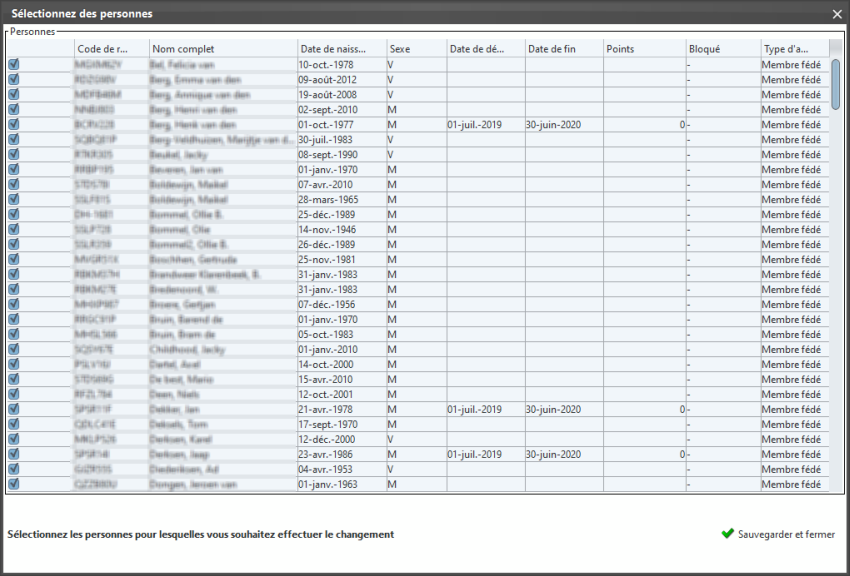Deselect the row born 25-déc.-1989
Viewport: 850px width, 576px height.
[x=14, y=215]
